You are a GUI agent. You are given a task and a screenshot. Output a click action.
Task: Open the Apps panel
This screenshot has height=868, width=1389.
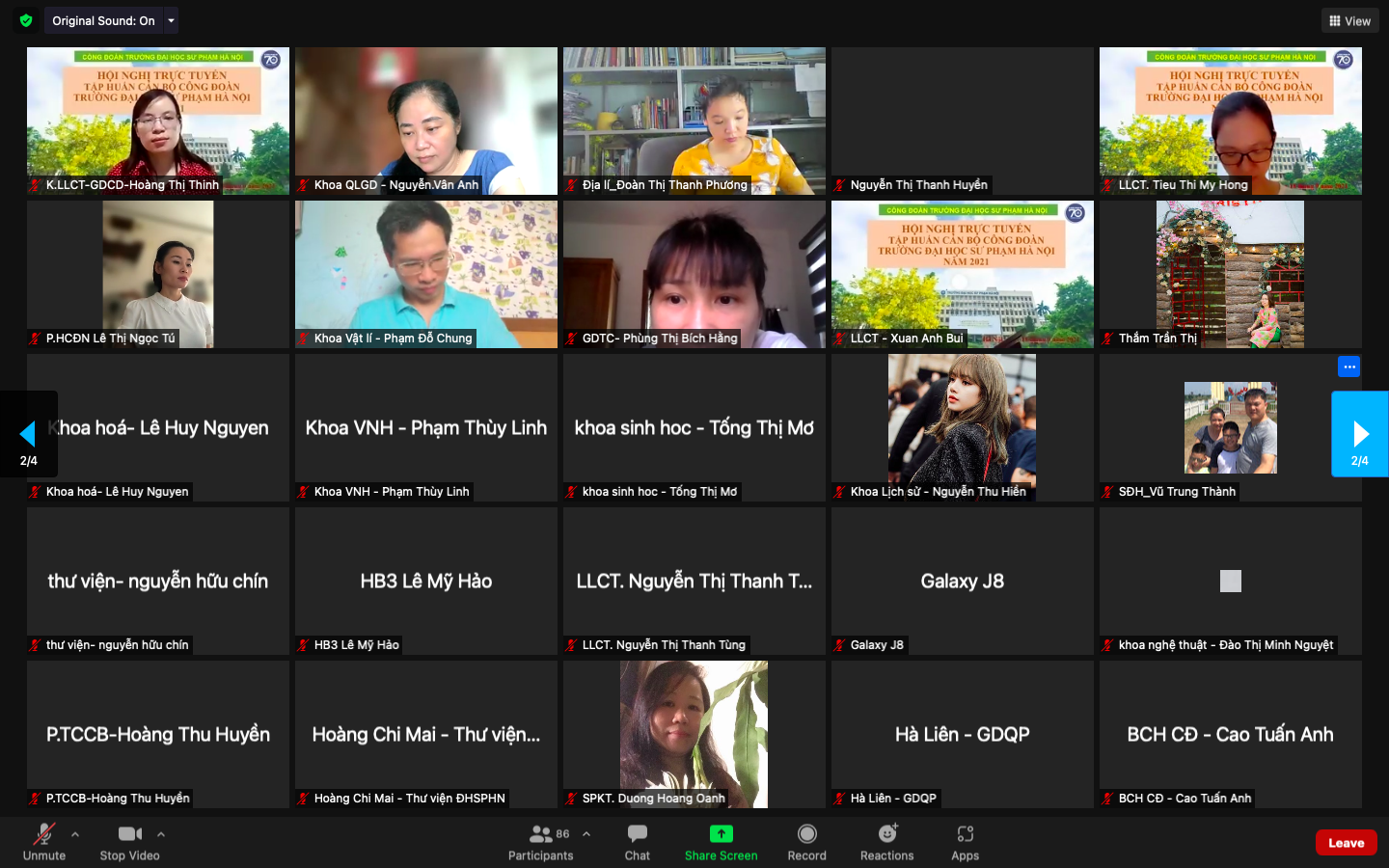click(x=965, y=842)
